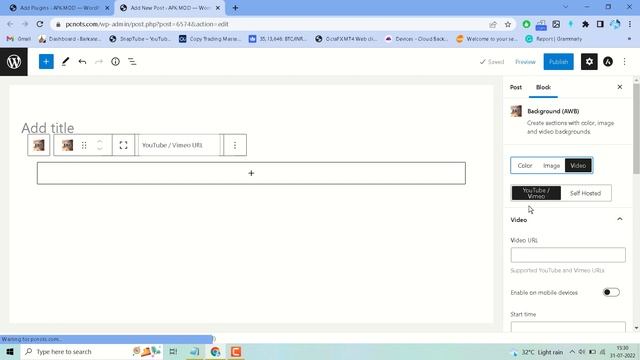Open block toolbar Options three dots
This screenshot has height=360, width=640.
[x=235, y=145]
